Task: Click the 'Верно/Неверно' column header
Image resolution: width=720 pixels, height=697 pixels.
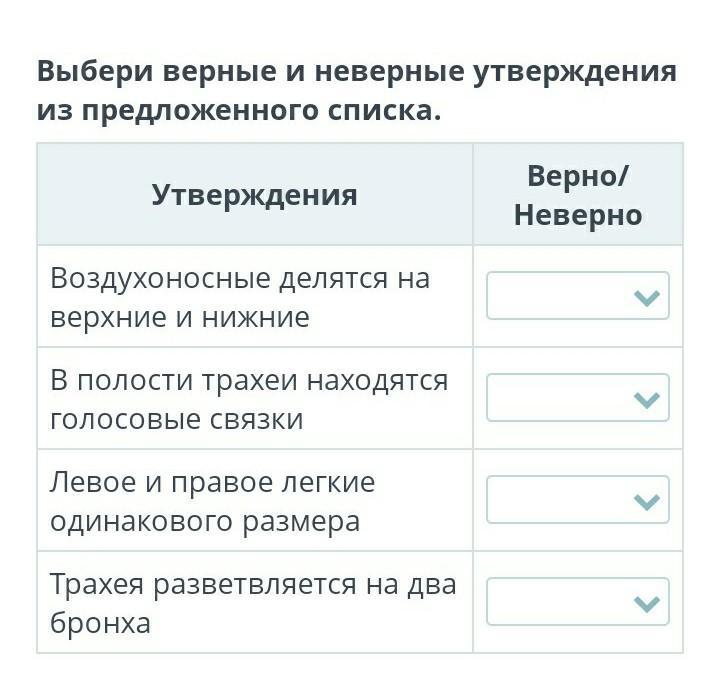Action: pos(577,195)
